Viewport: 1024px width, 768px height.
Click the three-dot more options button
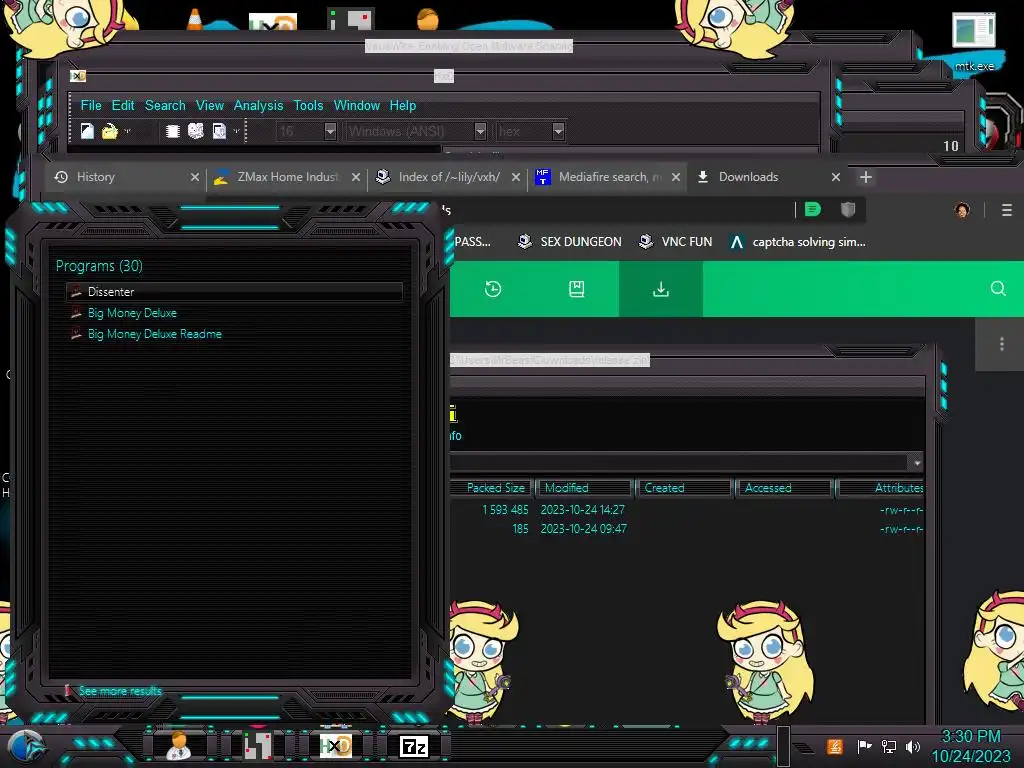click(x=1001, y=344)
